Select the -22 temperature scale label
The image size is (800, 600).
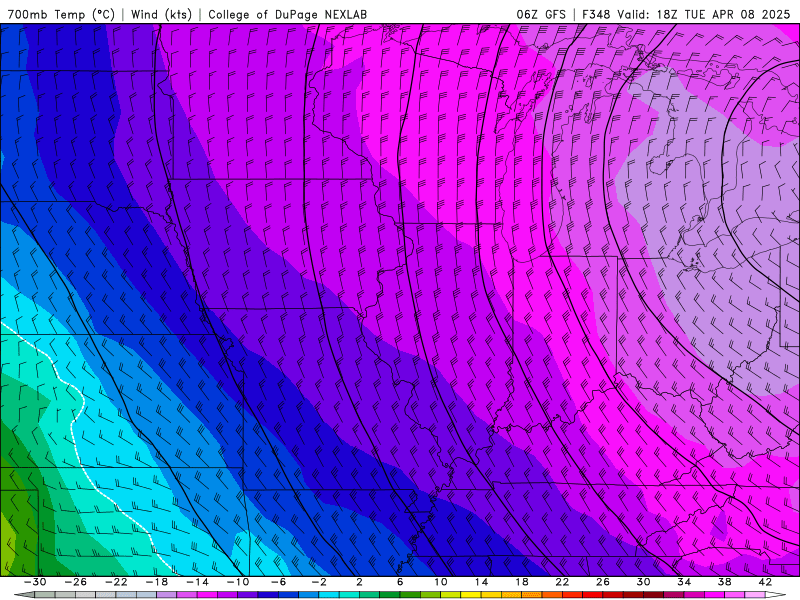pos(116,582)
